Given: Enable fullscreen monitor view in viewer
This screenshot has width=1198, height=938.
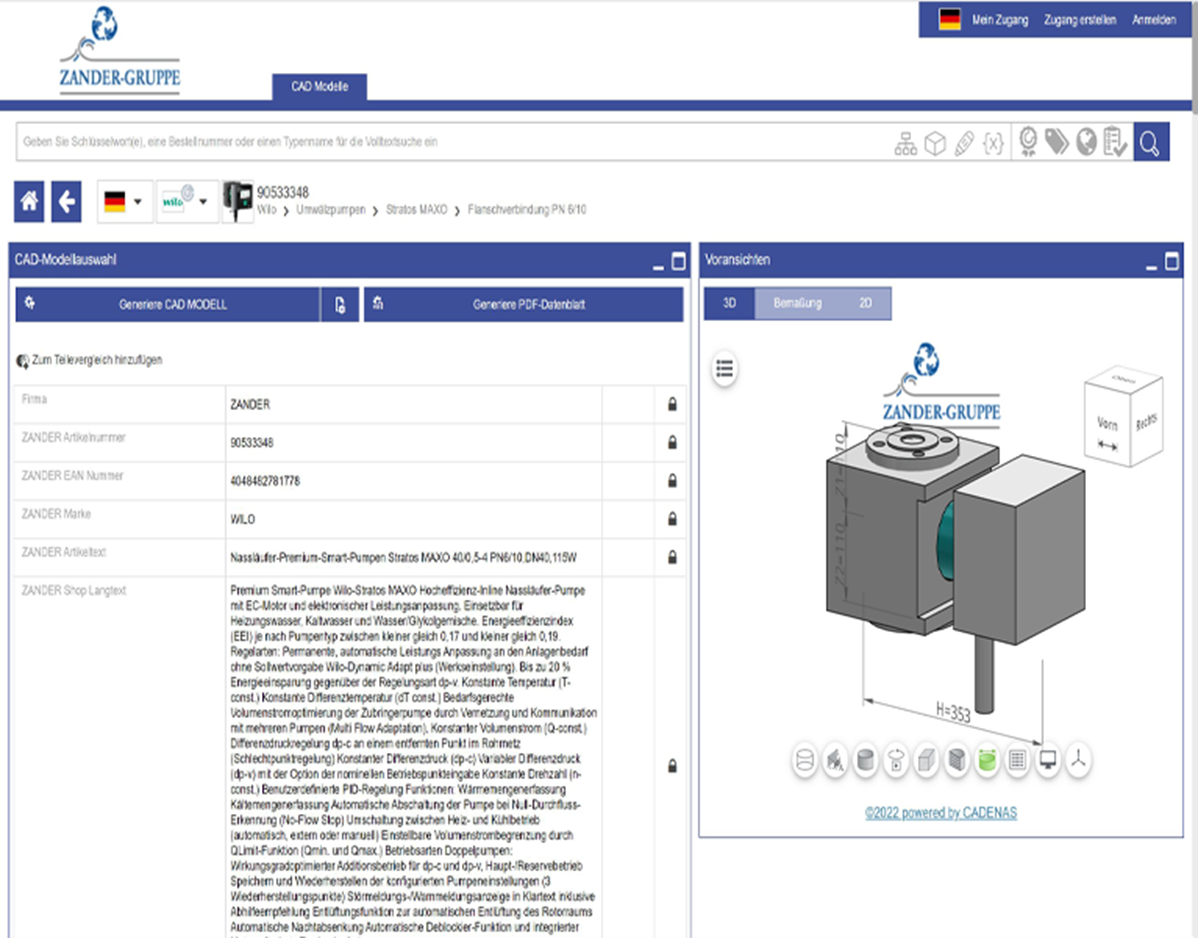Looking at the screenshot, I should [x=1048, y=761].
